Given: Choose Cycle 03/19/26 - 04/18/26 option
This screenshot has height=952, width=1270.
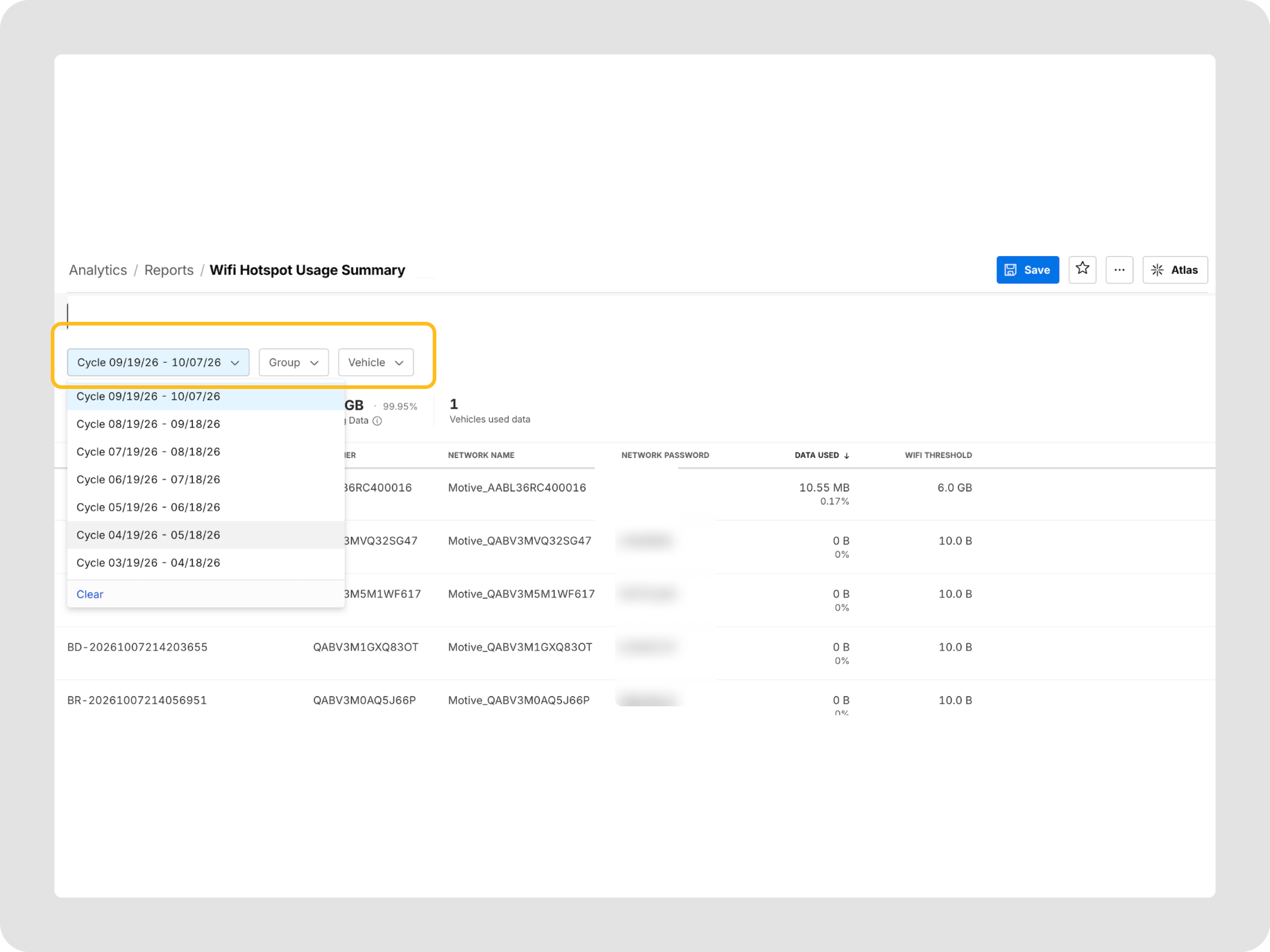Looking at the screenshot, I should coord(205,563).
